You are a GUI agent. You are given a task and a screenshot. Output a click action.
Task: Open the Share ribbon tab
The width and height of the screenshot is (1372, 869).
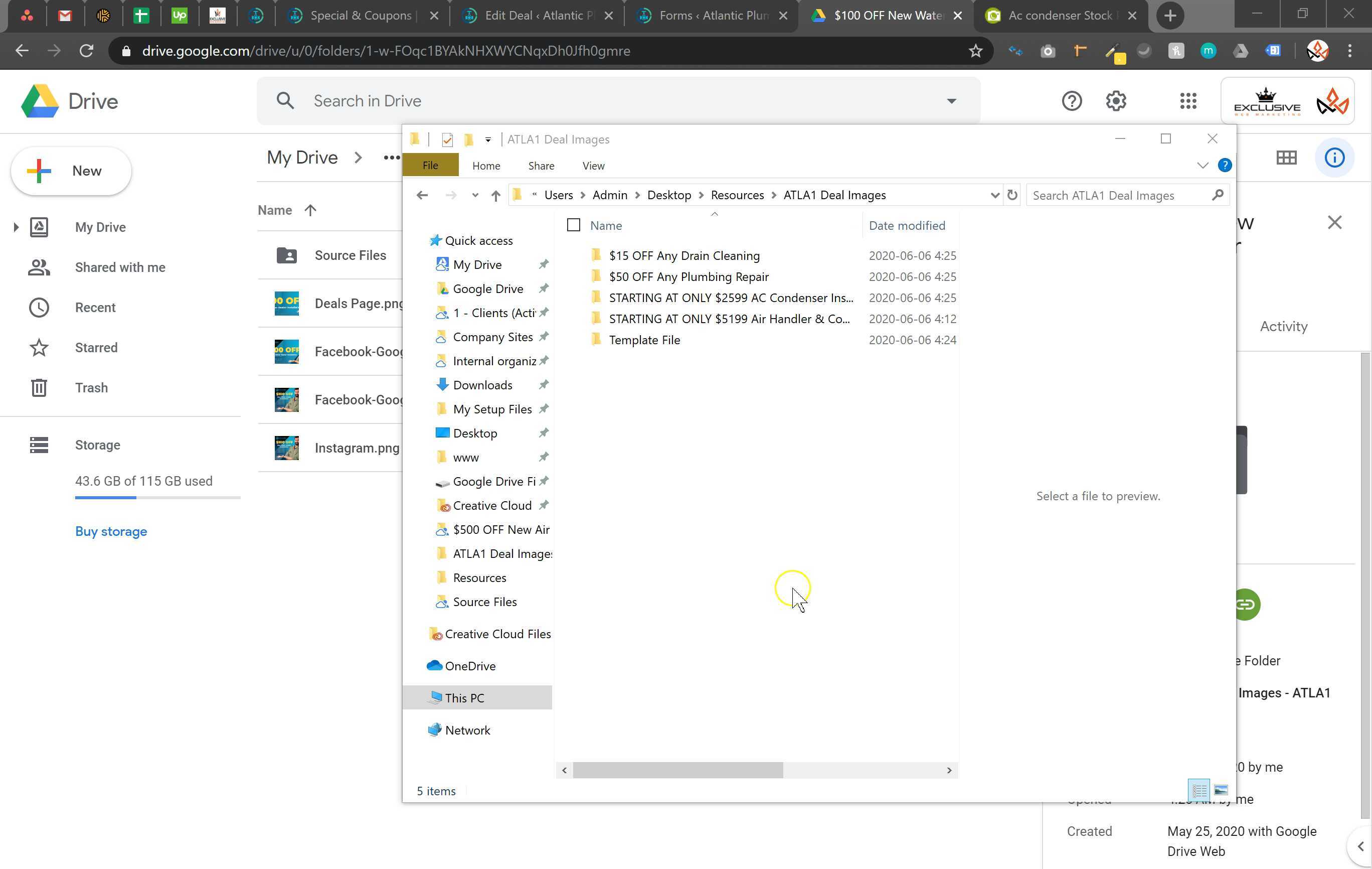[x=541, y=166]
